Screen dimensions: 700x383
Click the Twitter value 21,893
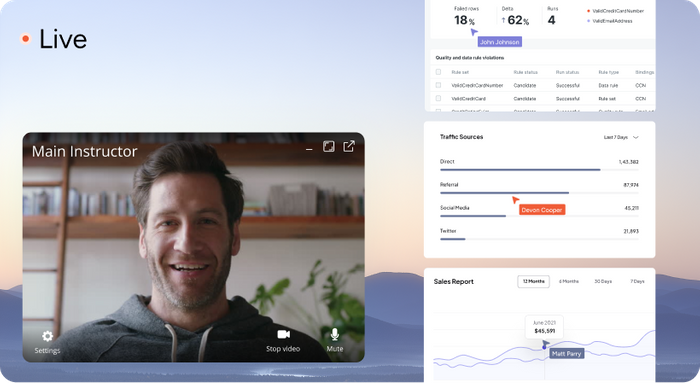click(631, 231)
